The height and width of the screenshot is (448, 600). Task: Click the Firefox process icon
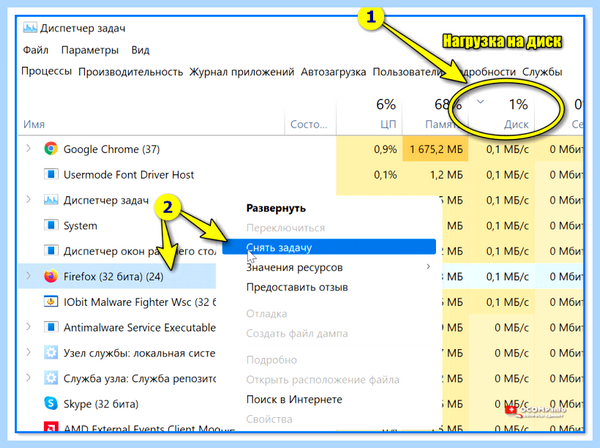click(x=51, y=276)
